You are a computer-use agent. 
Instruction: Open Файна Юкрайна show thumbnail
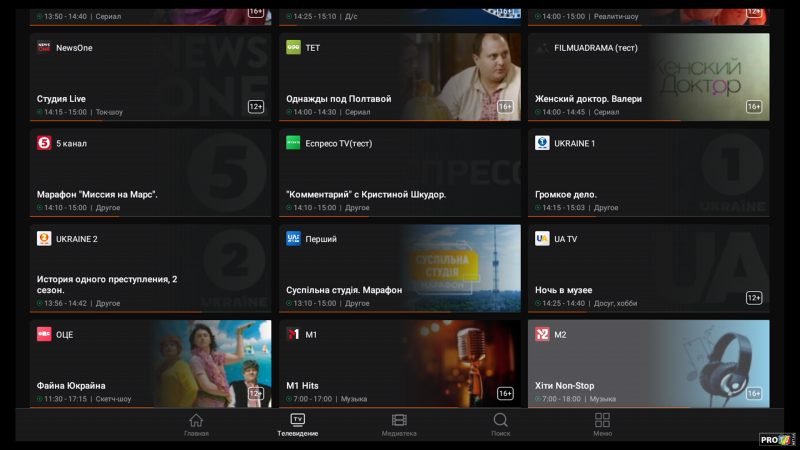pos(210,360)
